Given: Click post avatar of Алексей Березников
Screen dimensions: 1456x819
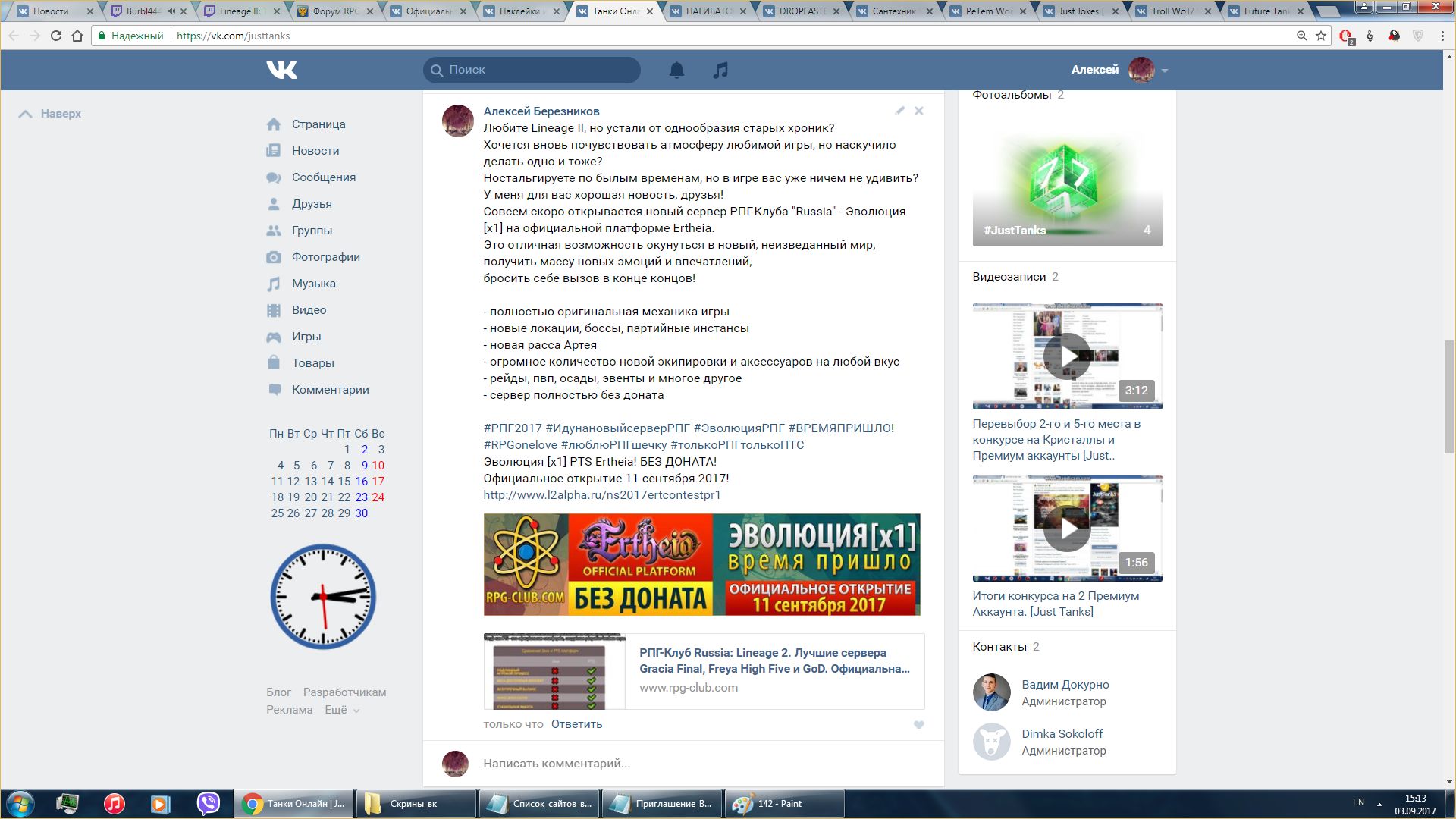Looking at the screenshot, I should pos(458,121).
